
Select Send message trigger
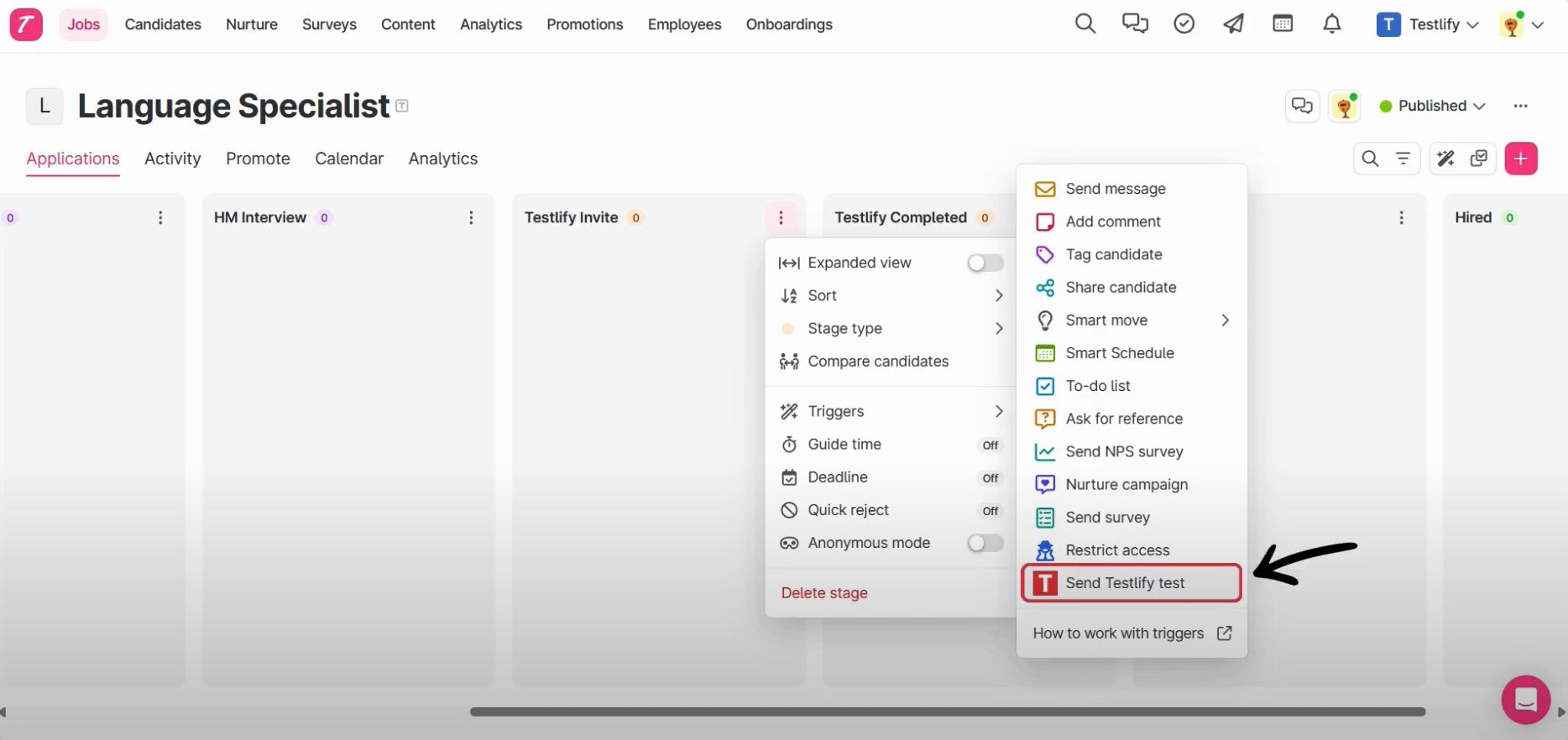(x=1132, y=189)
